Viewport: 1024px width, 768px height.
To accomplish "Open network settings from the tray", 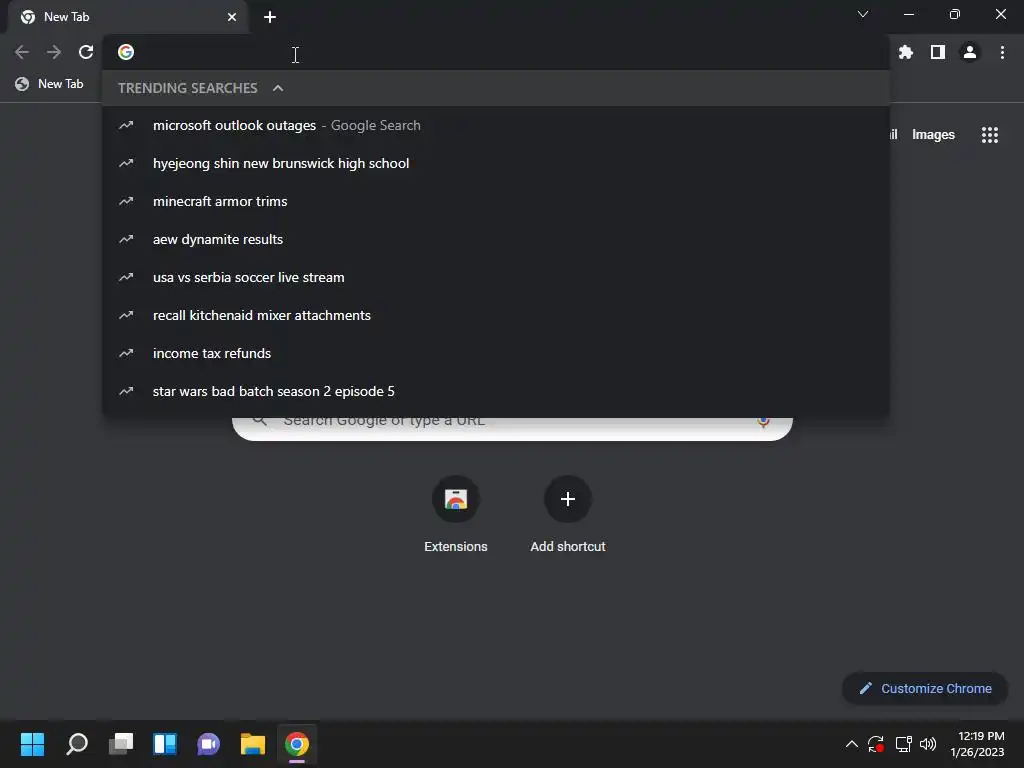I will 903,744.
